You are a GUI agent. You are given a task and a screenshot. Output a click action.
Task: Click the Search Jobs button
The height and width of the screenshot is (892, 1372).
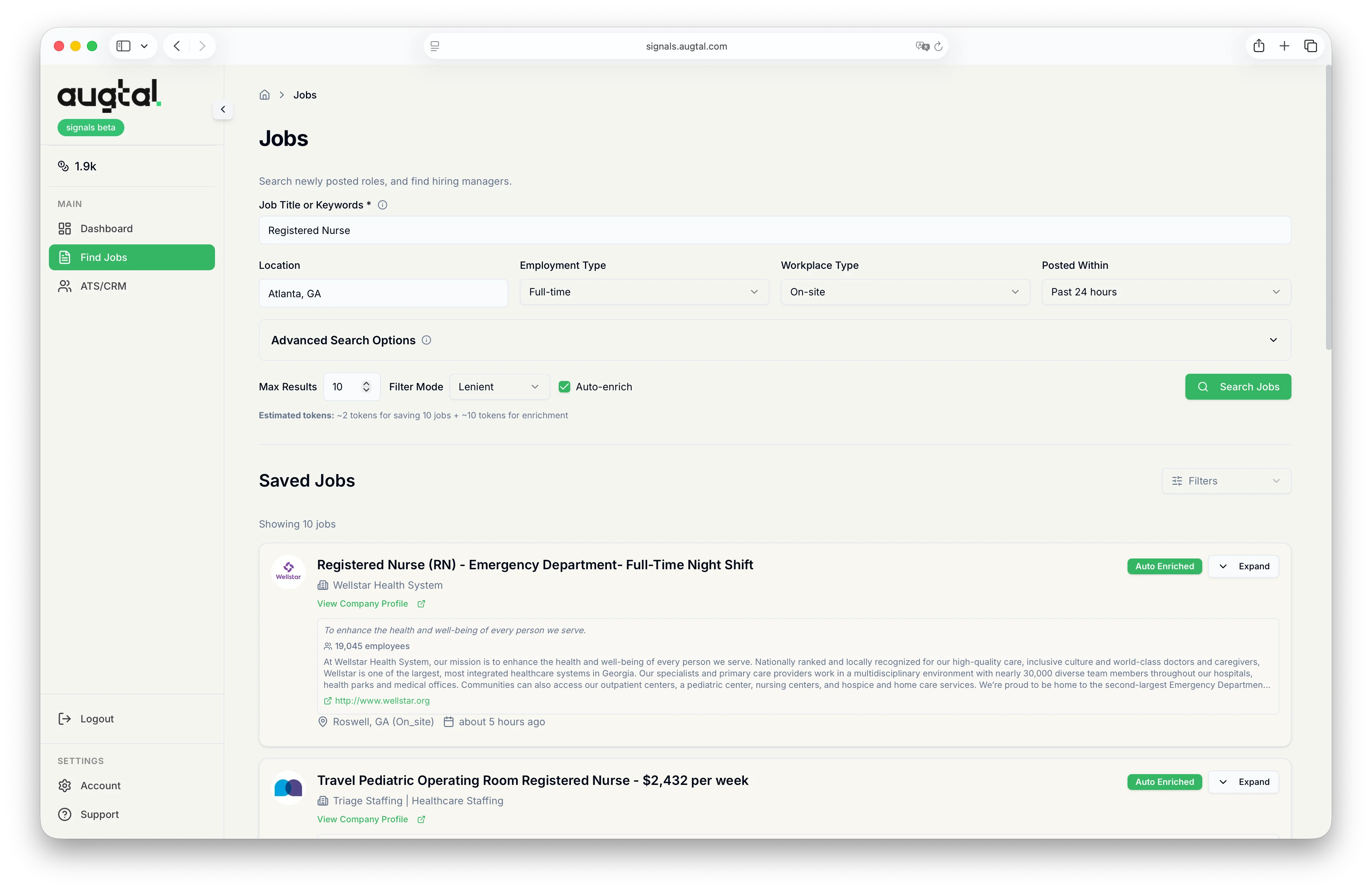tap(1238, 387)
